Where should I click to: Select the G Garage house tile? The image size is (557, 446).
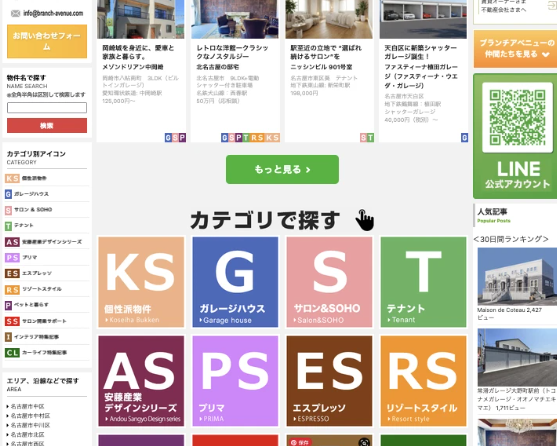[x=235, y=282]
